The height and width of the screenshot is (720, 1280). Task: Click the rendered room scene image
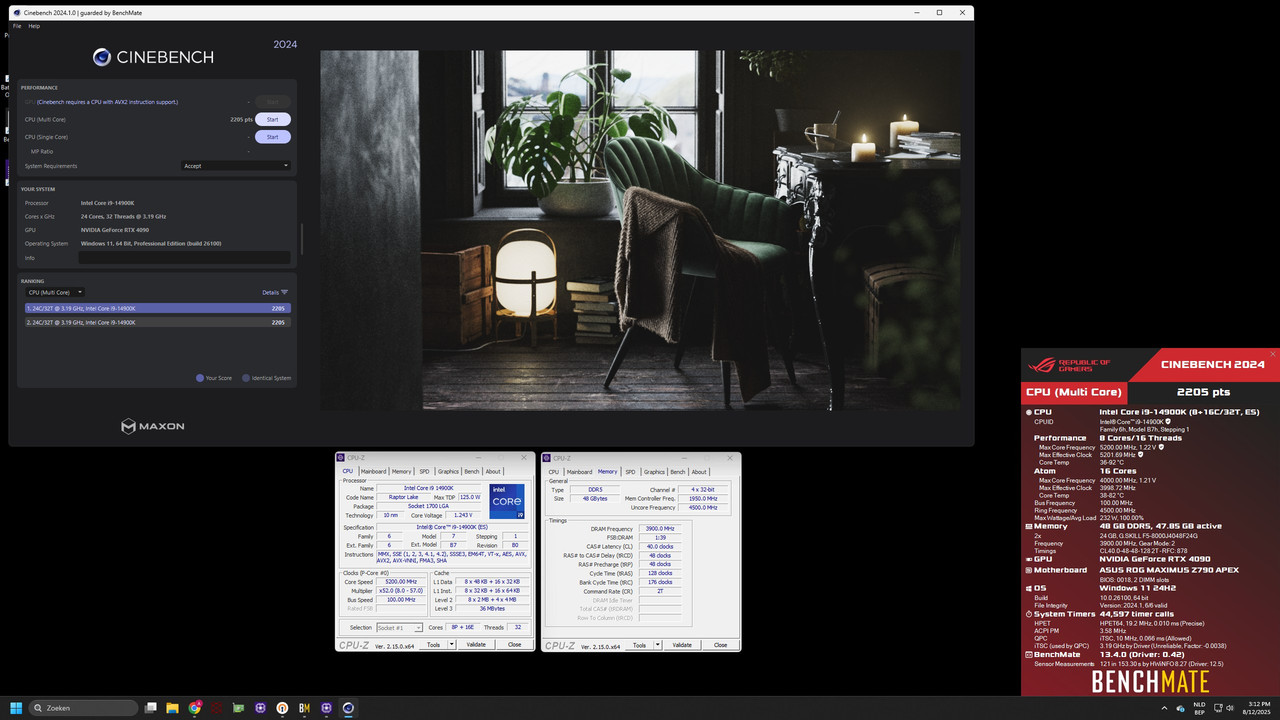click(x=640, y=230)
